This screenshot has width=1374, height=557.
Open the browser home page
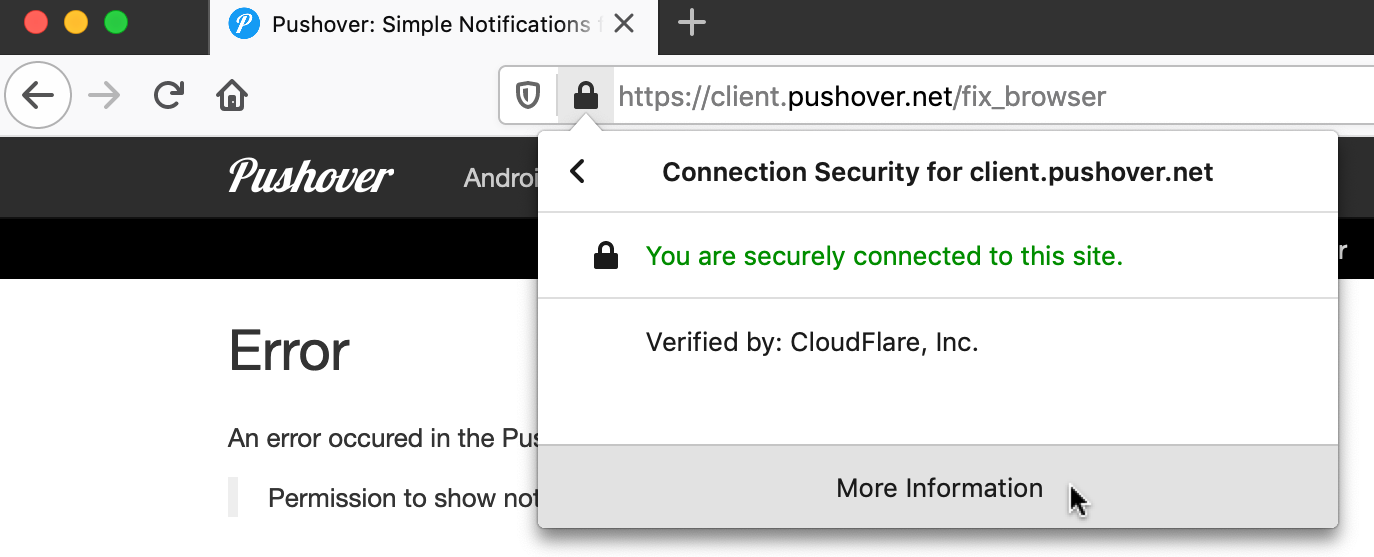click(x=232, y=96)
